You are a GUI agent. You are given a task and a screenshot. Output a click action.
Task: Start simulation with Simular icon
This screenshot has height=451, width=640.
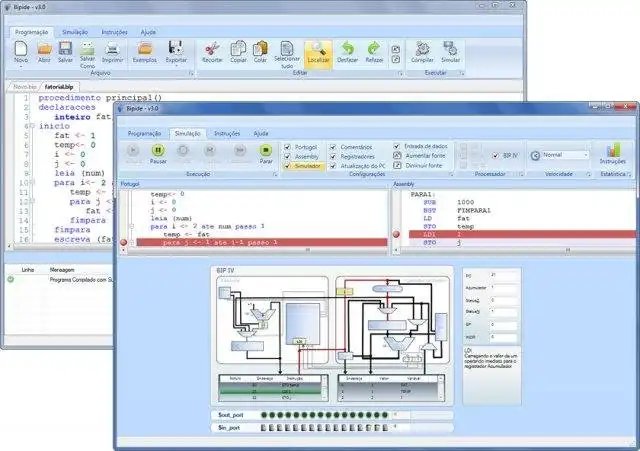(x=450, y=52)
